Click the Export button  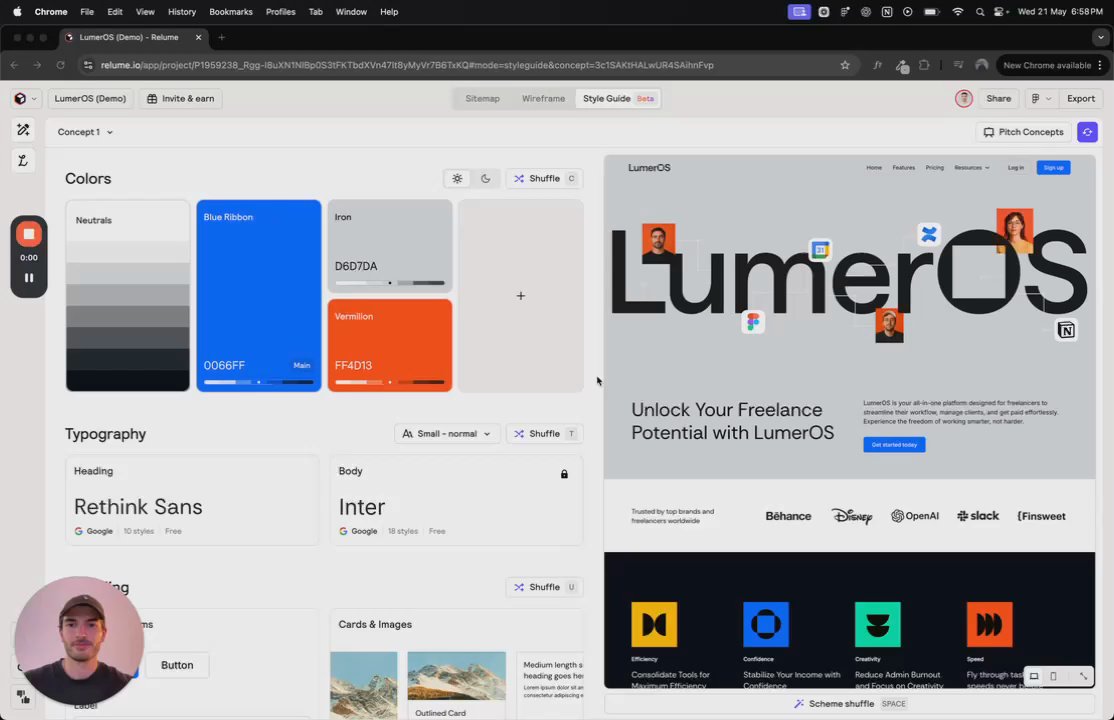[x=1081, y=99]
